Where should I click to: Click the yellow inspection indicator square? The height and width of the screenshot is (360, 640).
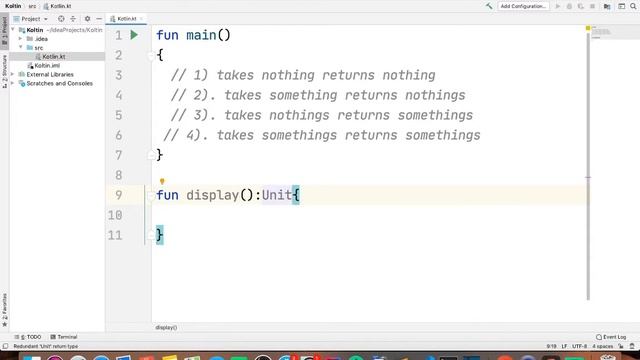point(588,28)
